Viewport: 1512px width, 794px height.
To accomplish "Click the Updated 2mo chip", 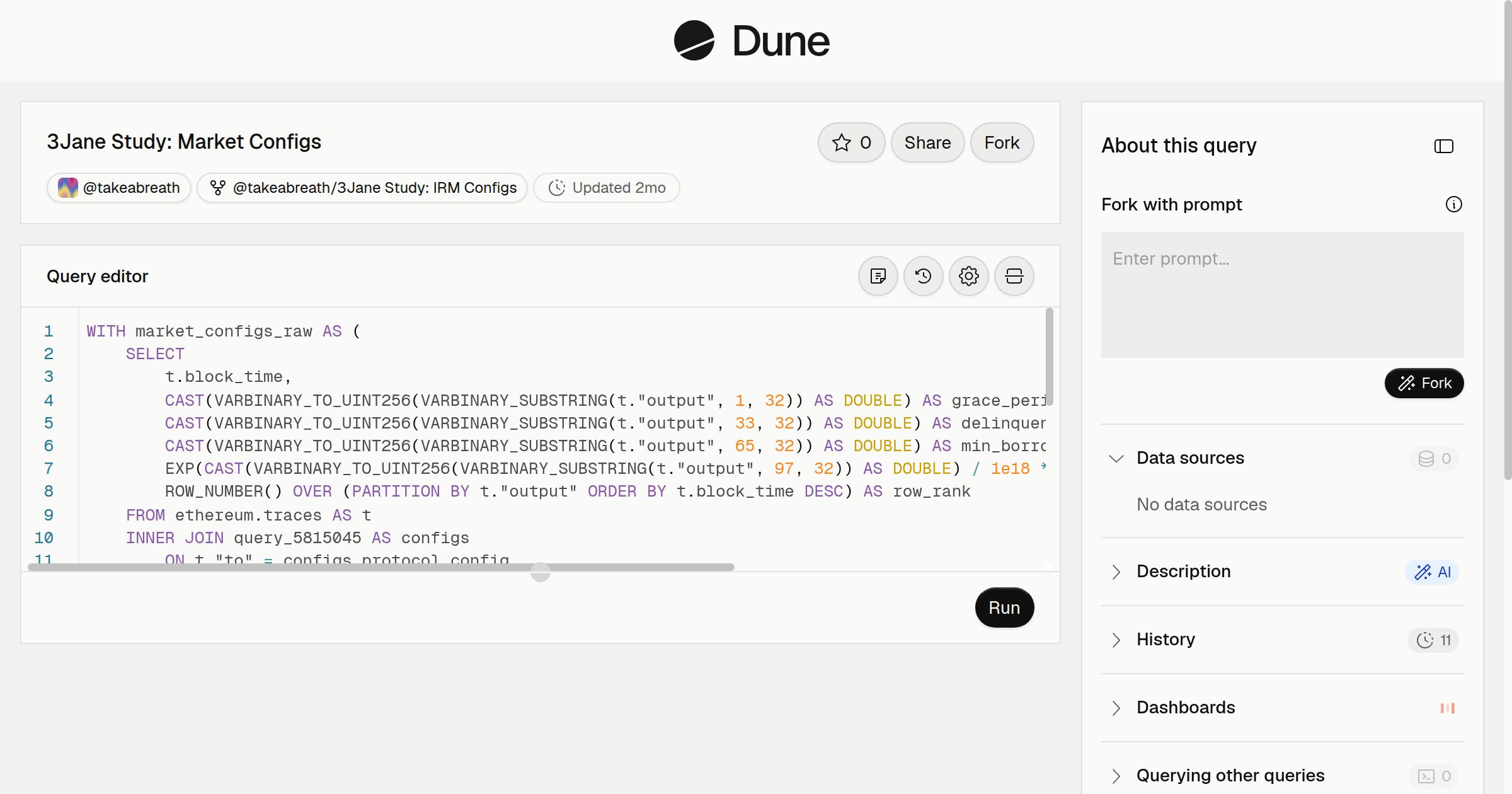I will (606, 188).
